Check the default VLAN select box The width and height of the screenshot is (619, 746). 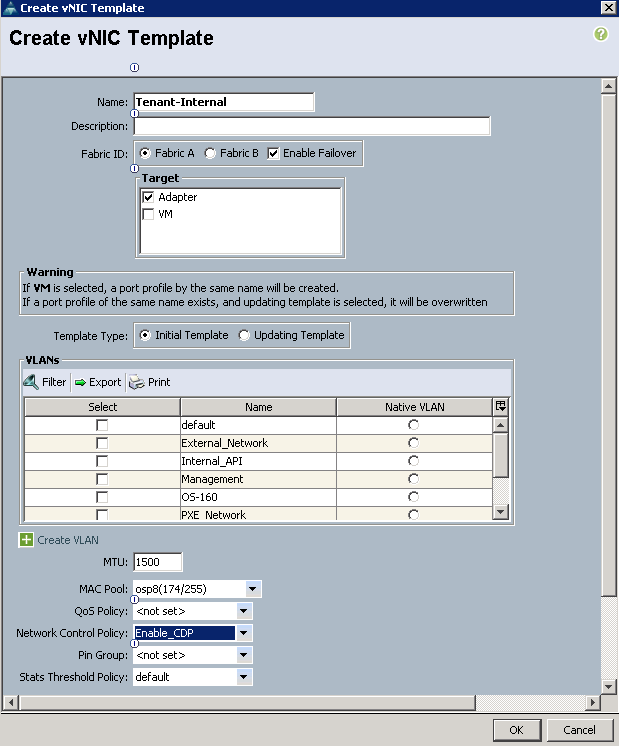pyautogui.click(x=102, y=425)
